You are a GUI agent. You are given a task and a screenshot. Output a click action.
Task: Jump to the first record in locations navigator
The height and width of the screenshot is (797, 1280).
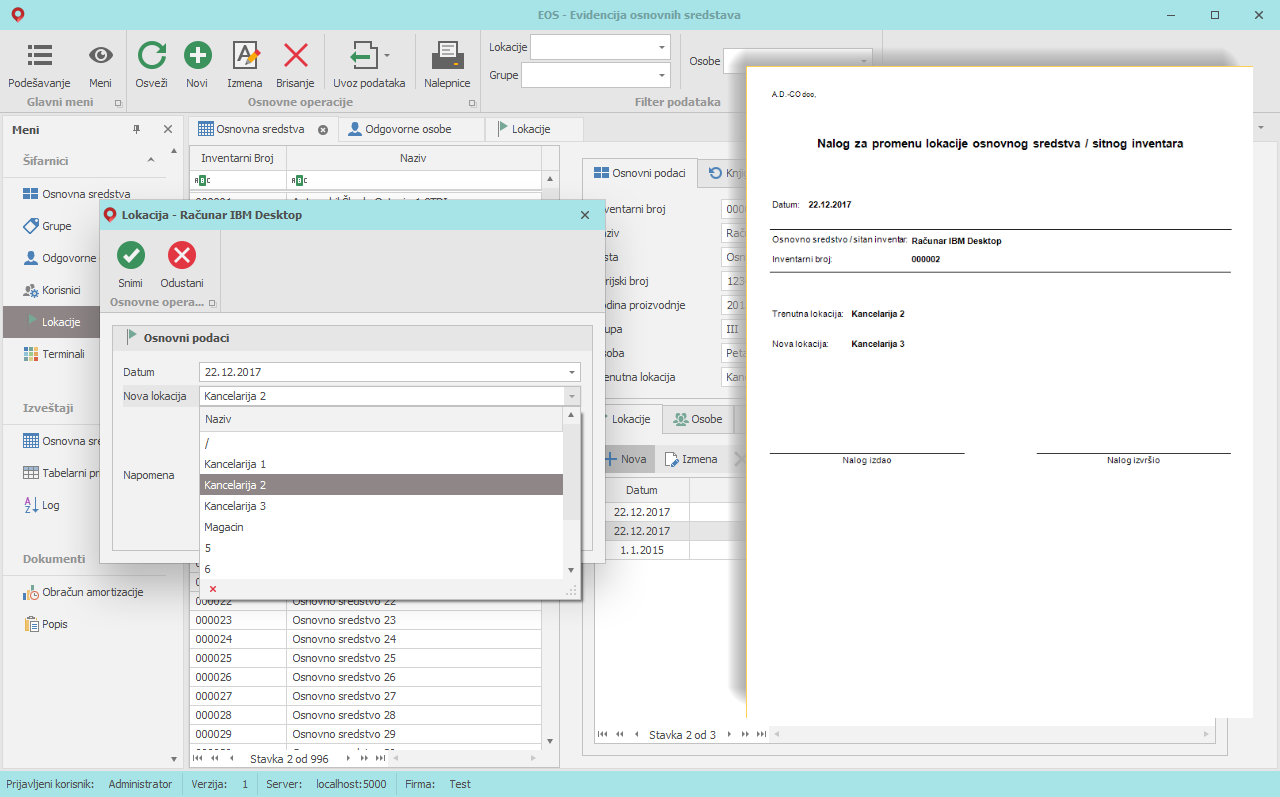click(x=602, y=734)
